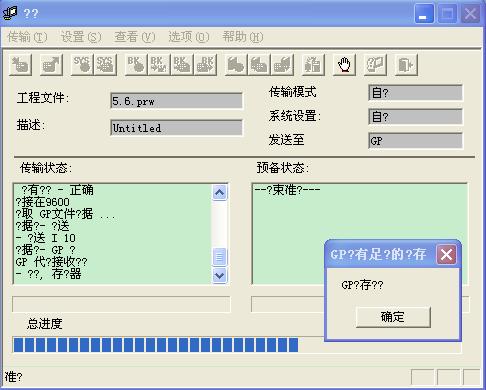The width and height of the screenshot is (486, 390).
Task: Click the first SYS toolbar icon
Action: pyautogui.click(x=82, y=64)
